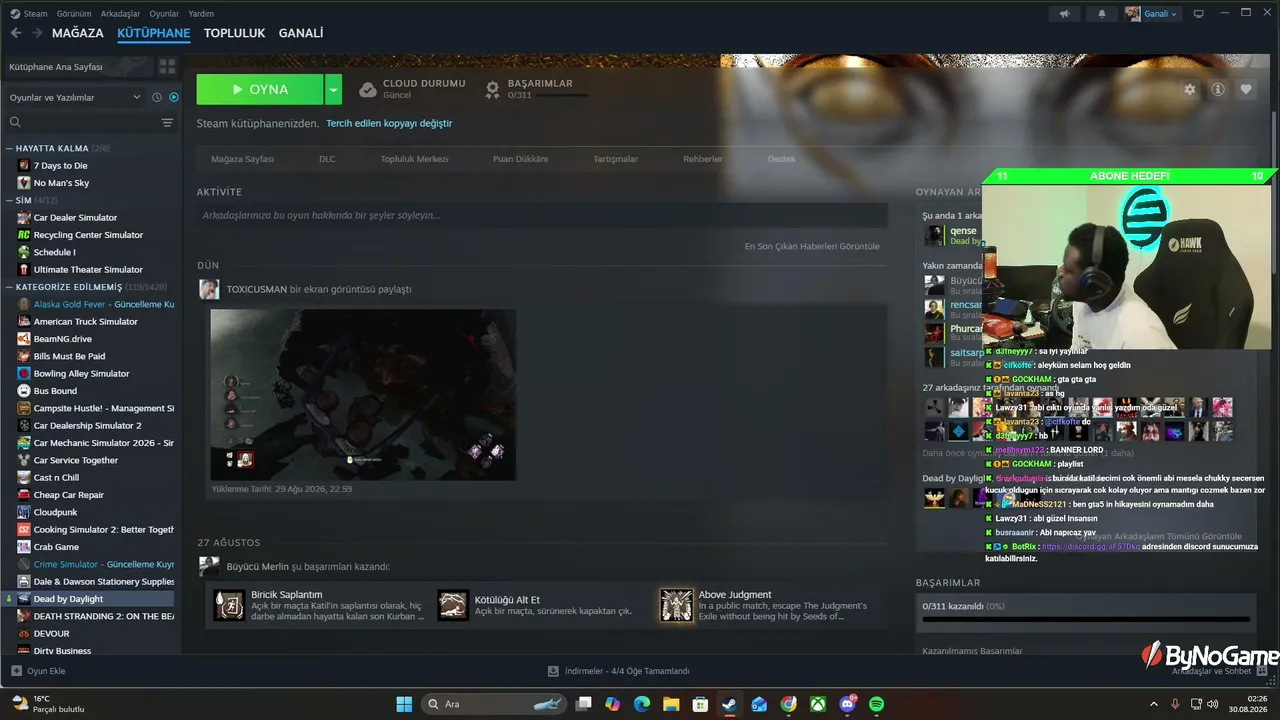Click the Windows taskbar search box

click(x=494, y=704)
